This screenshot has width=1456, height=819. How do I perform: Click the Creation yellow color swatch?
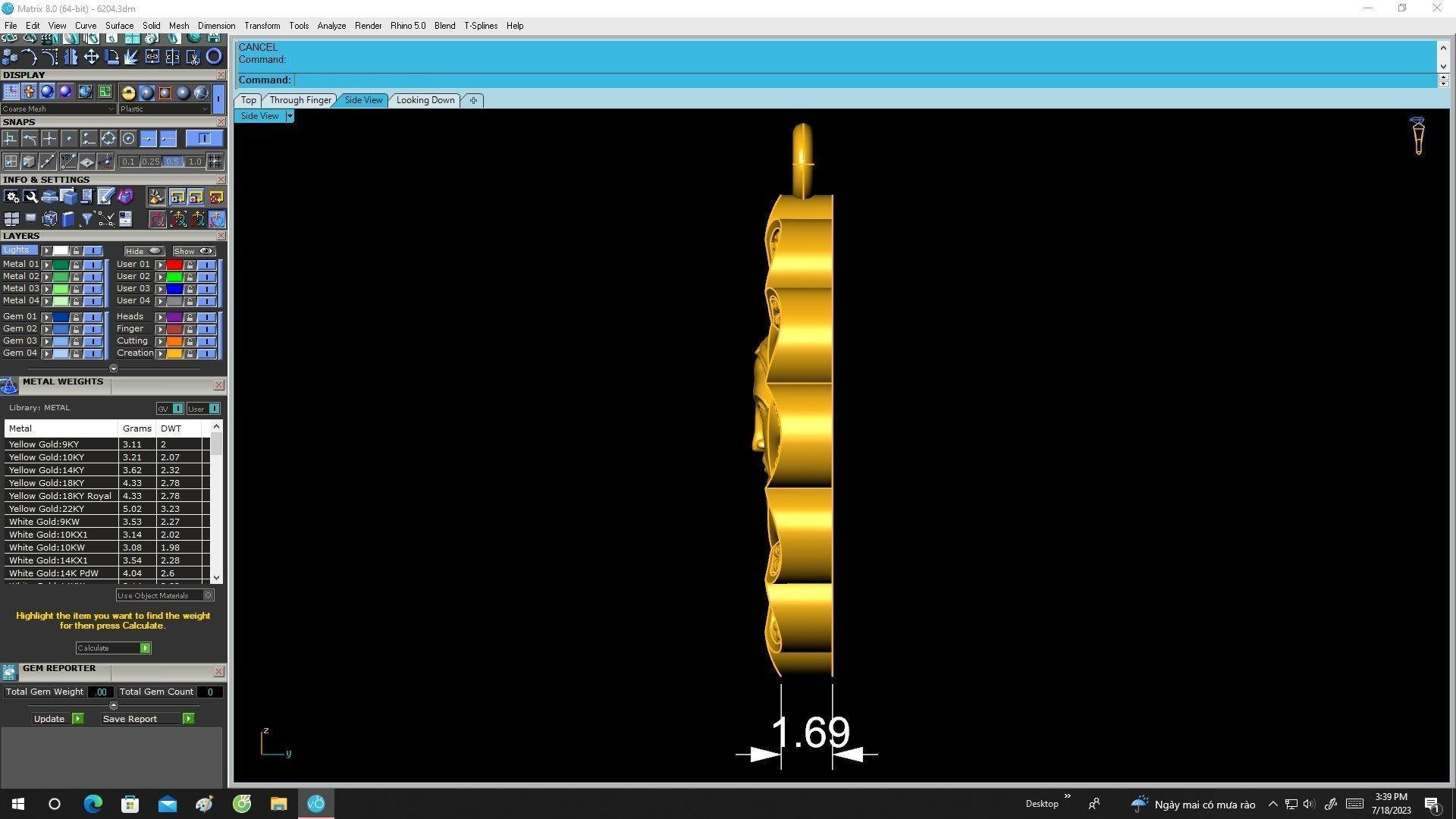coord(174,353)
